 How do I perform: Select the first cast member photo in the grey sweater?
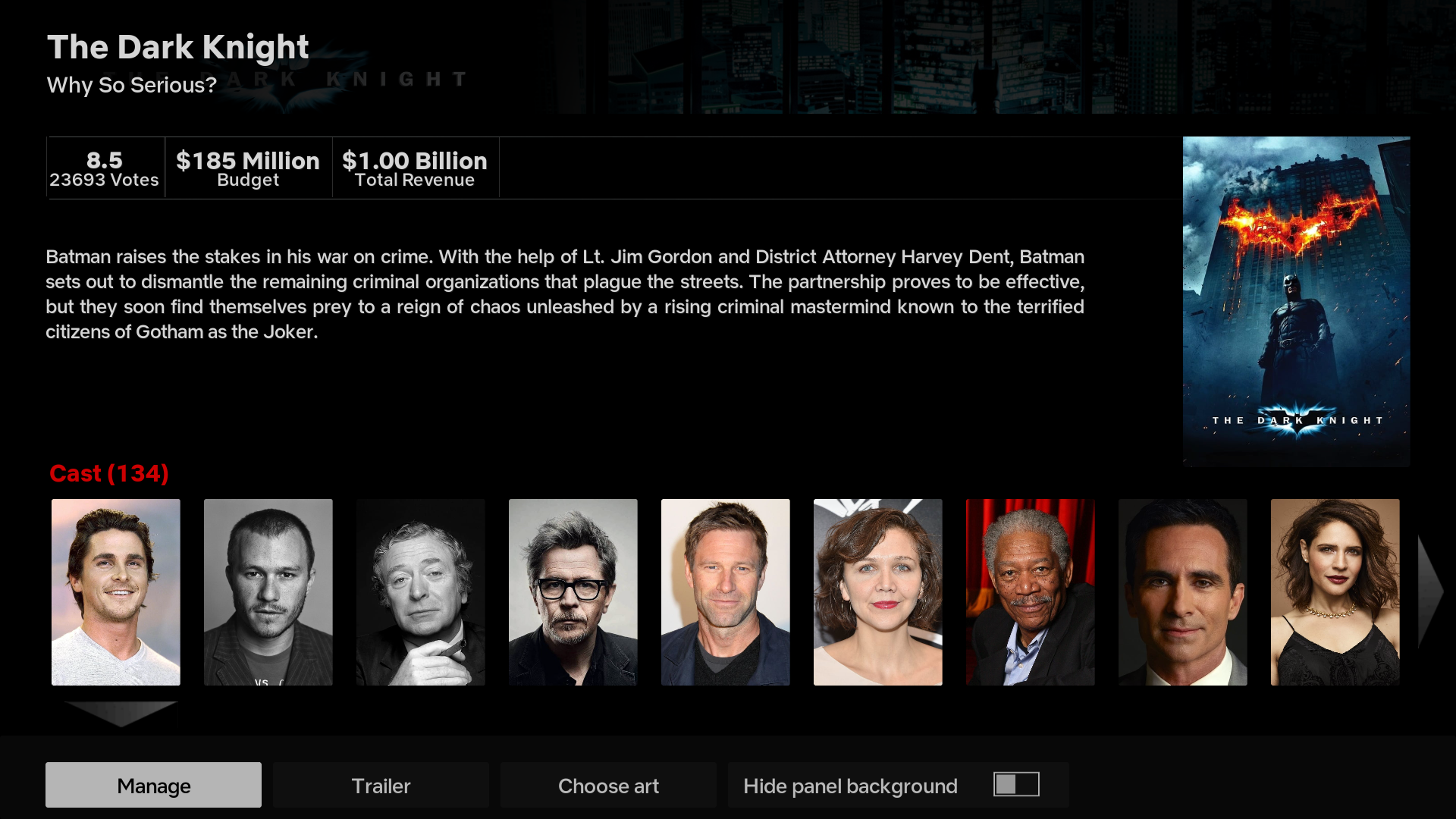pyautogui.click(x=116, y=592)
